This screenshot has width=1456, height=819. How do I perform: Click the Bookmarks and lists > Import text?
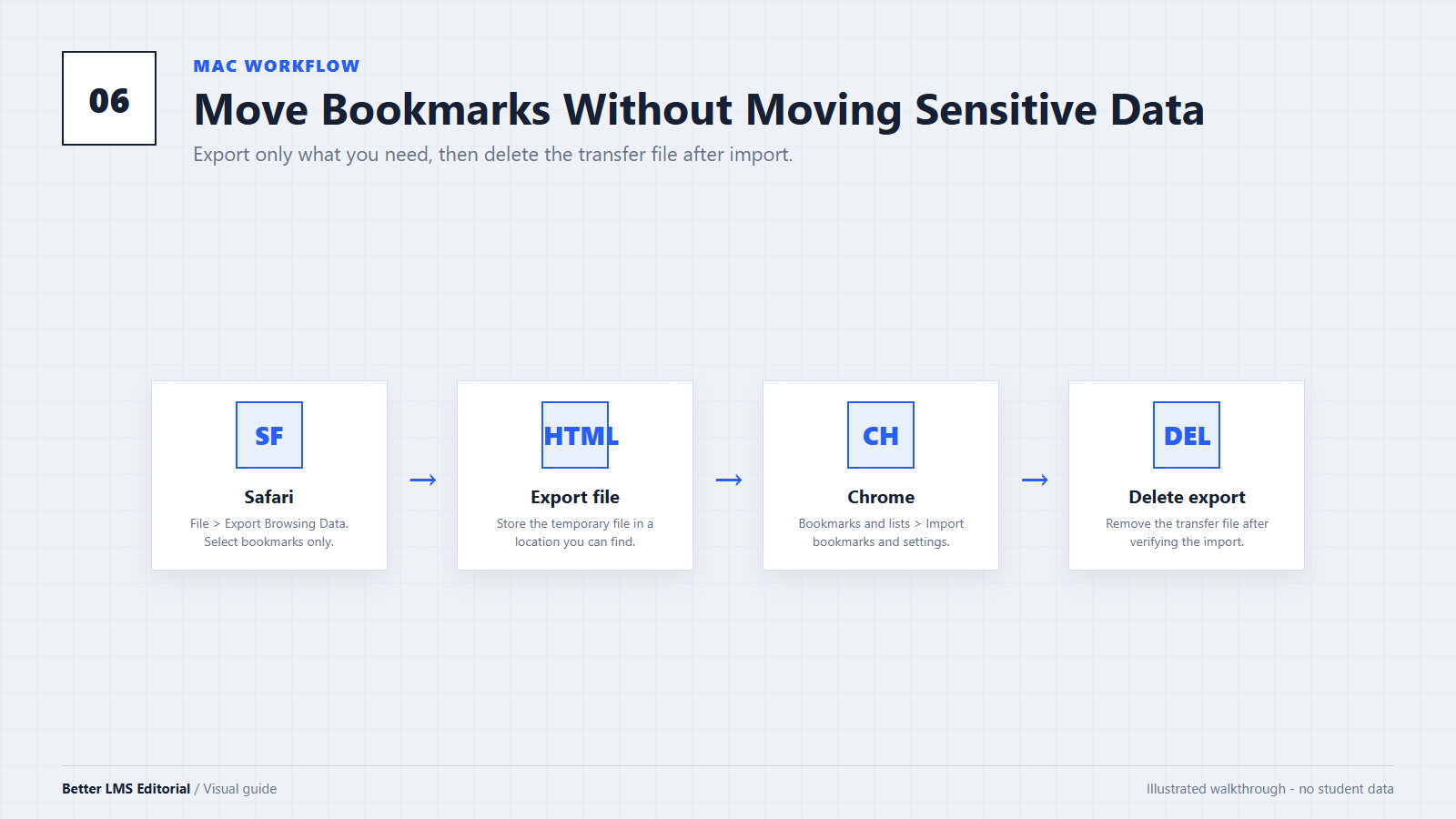pyautogui.click(x=881, y=532)
